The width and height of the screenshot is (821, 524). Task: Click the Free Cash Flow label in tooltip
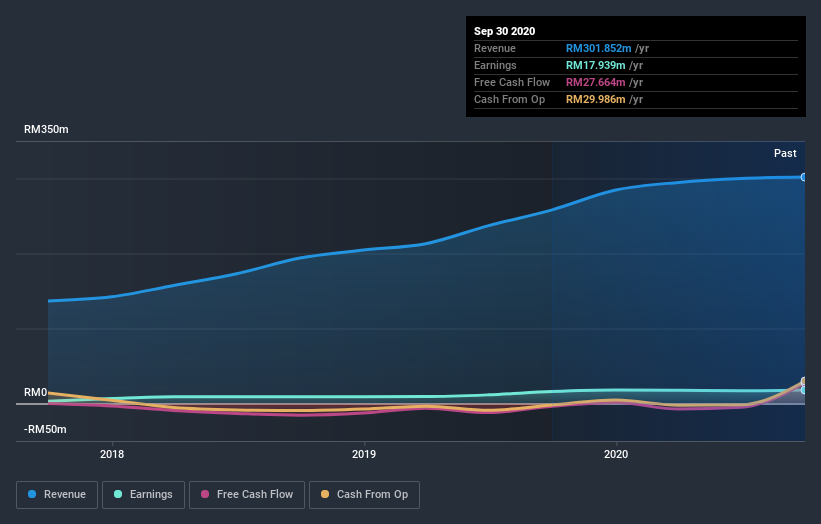coord(512,82)
